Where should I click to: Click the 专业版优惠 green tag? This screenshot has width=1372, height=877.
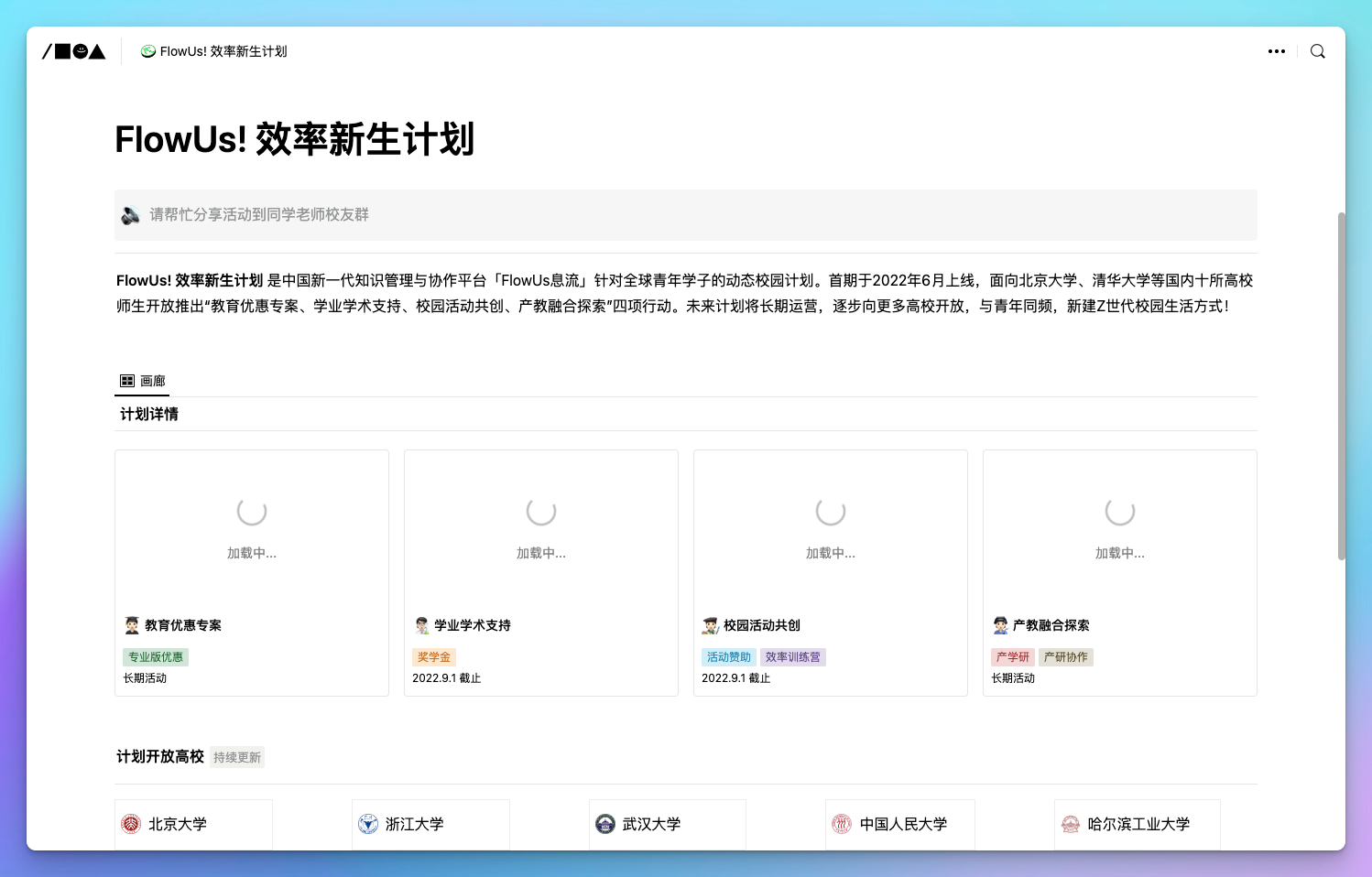156,657
